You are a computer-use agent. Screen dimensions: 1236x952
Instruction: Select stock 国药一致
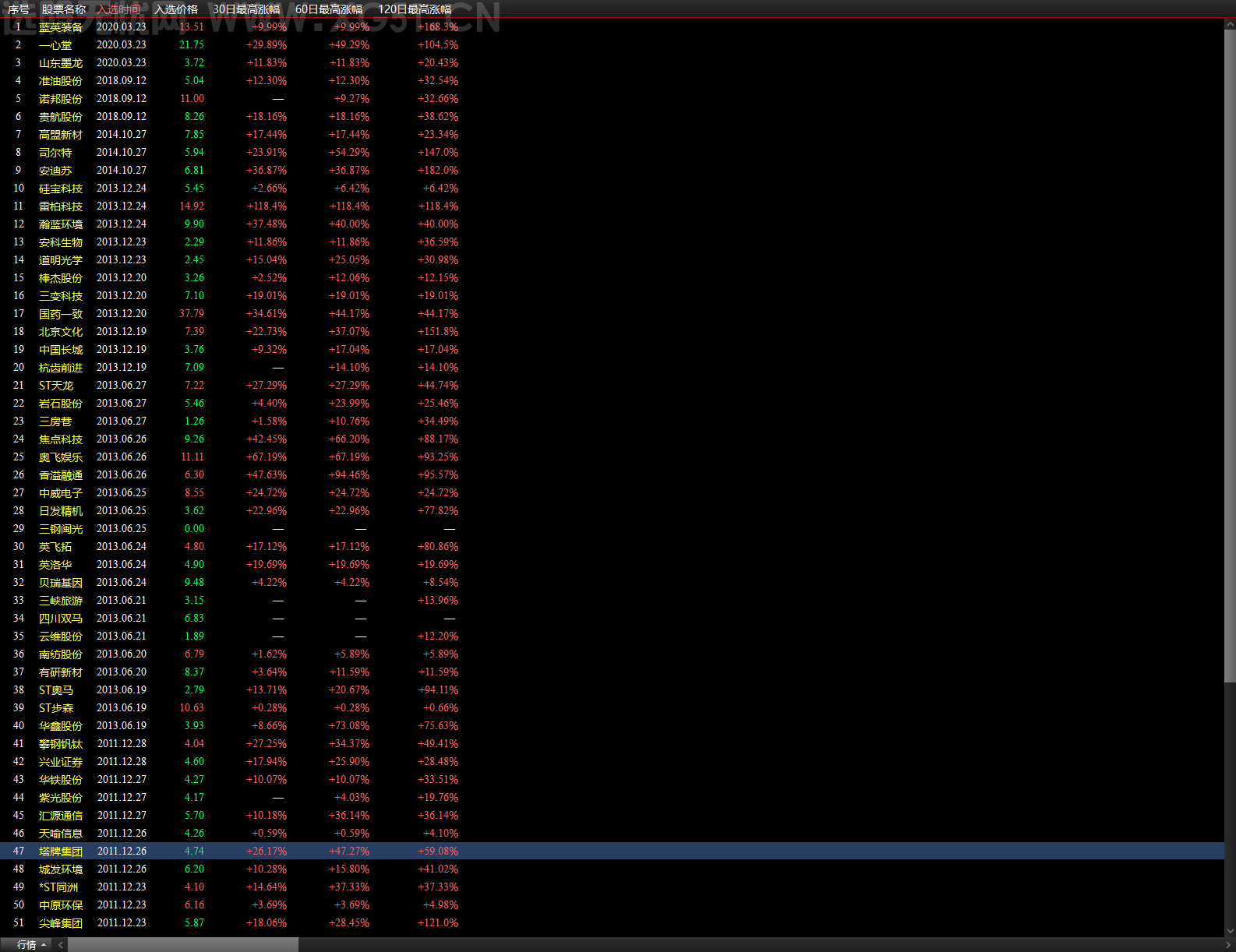(x=61, y=314)
